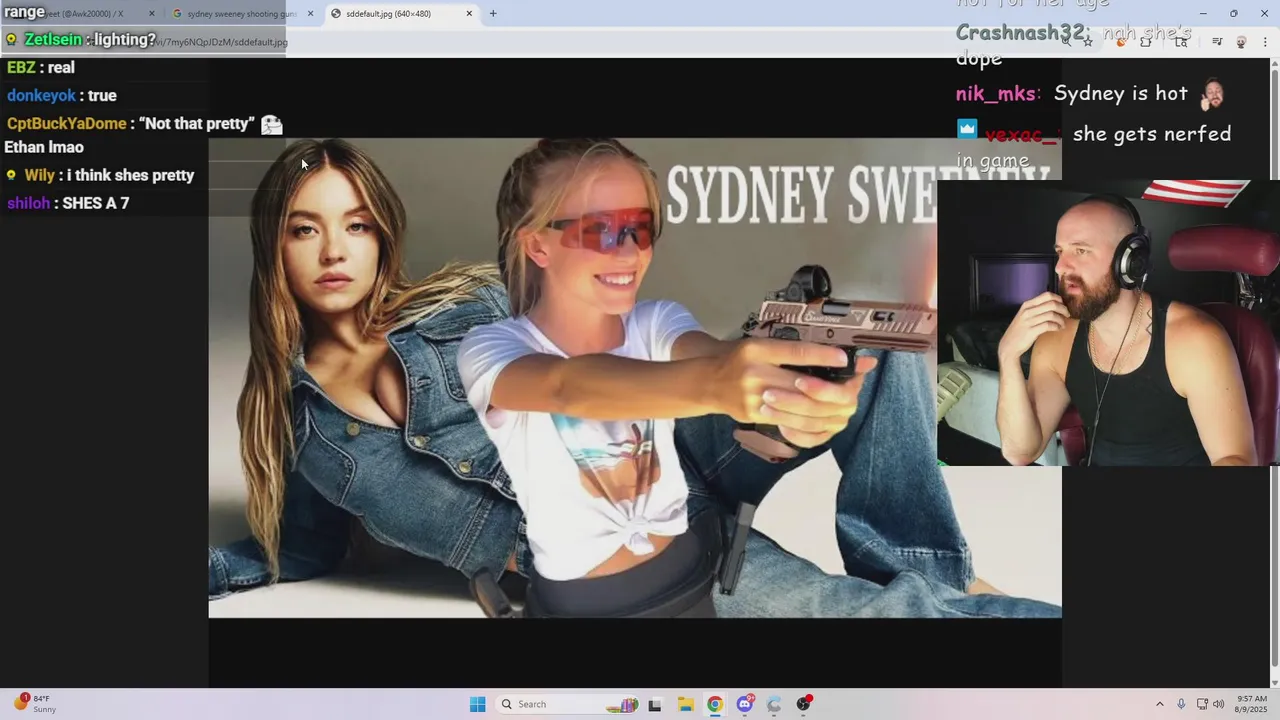Screen dimensions: 1280x720
Task: Switch to the sddefault.jpg tab
Action: coord(400,14)
